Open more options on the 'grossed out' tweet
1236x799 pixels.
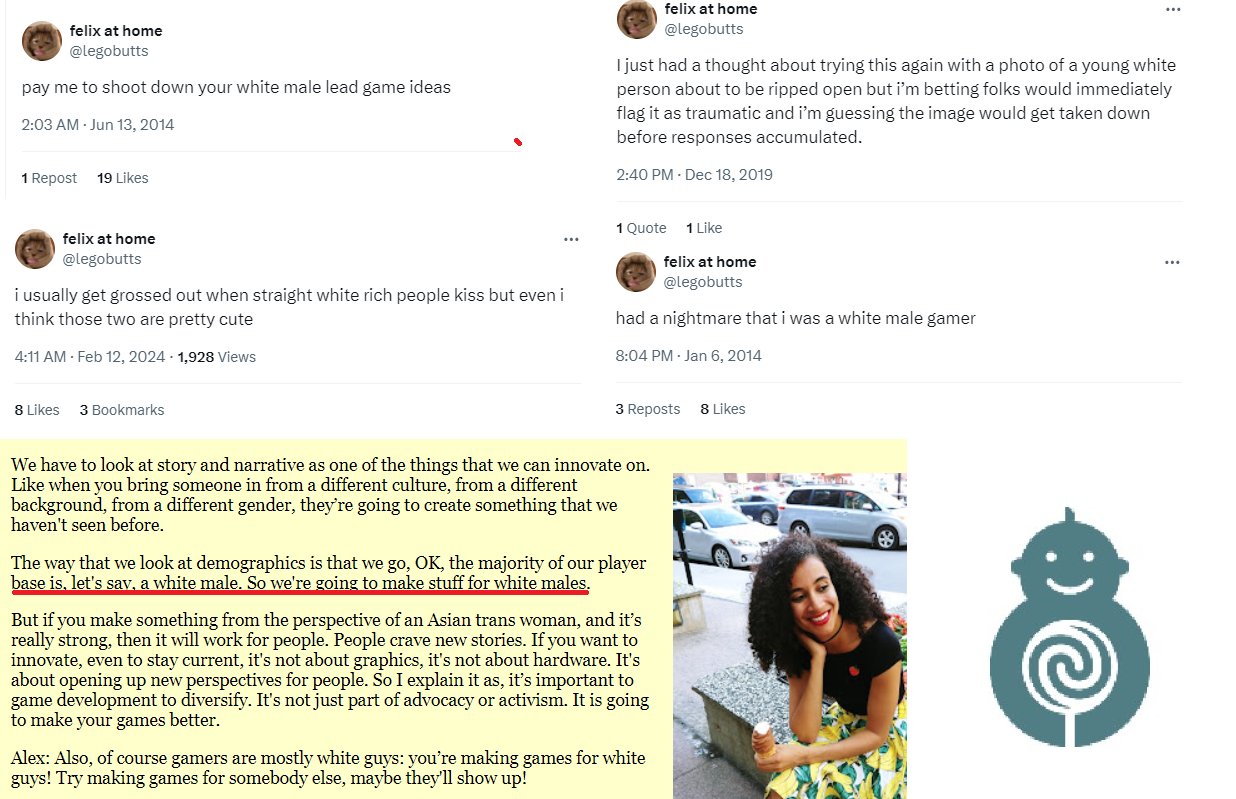(x=571, y=239)
